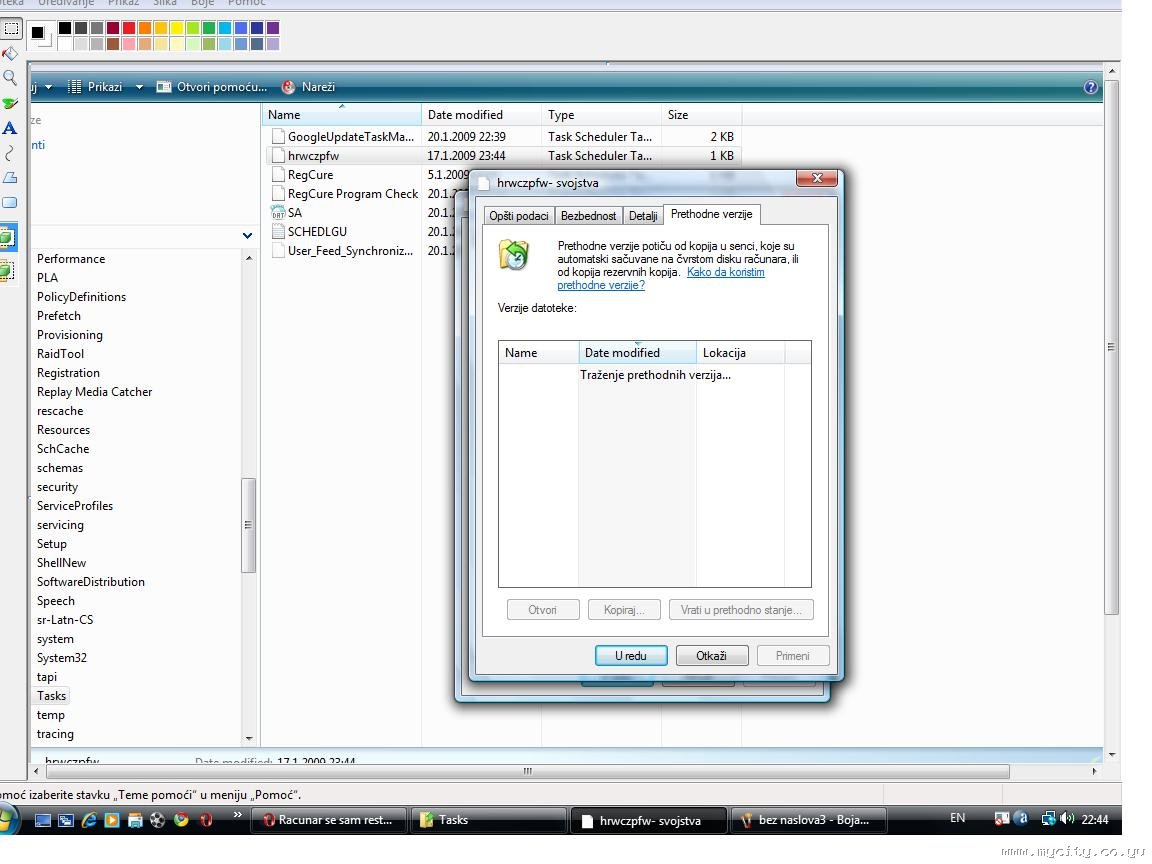This screenshot has width=1152, height=864.
Task: Switch to Opšti podaci tab
Action: point(519,215)
